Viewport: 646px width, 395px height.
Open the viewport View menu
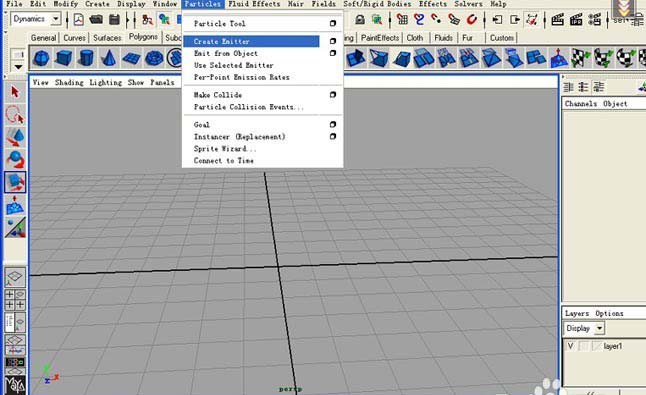tap(40, 82)
